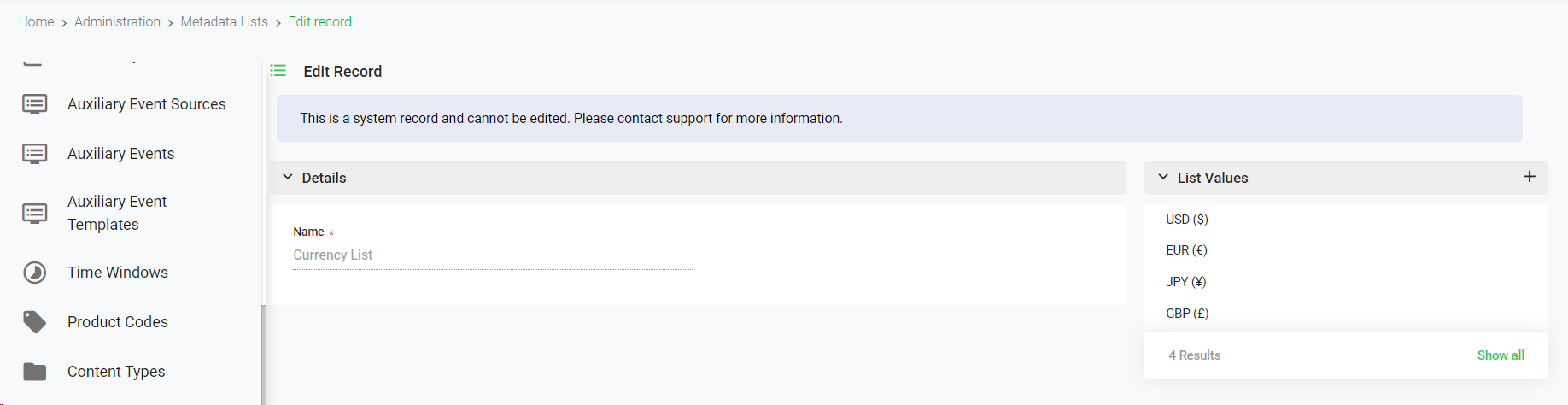Open Time Windows from sidebar
This screenshot has width=1568, height=405.
(118, 273)
